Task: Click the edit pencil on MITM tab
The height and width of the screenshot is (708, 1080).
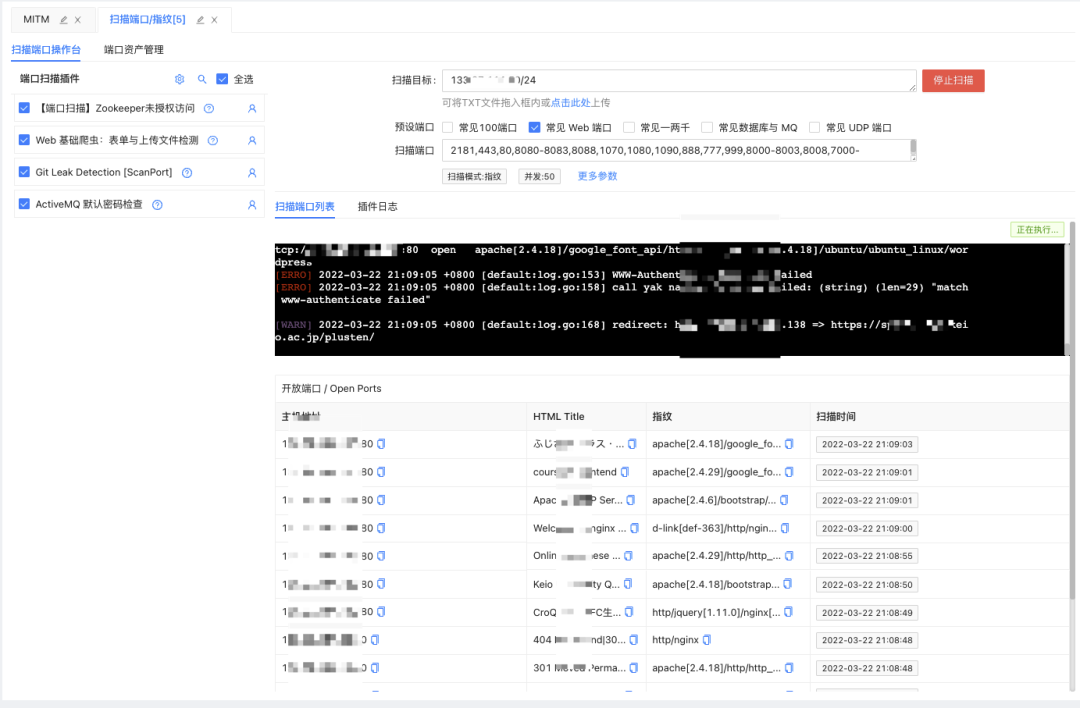Action: 63,20
